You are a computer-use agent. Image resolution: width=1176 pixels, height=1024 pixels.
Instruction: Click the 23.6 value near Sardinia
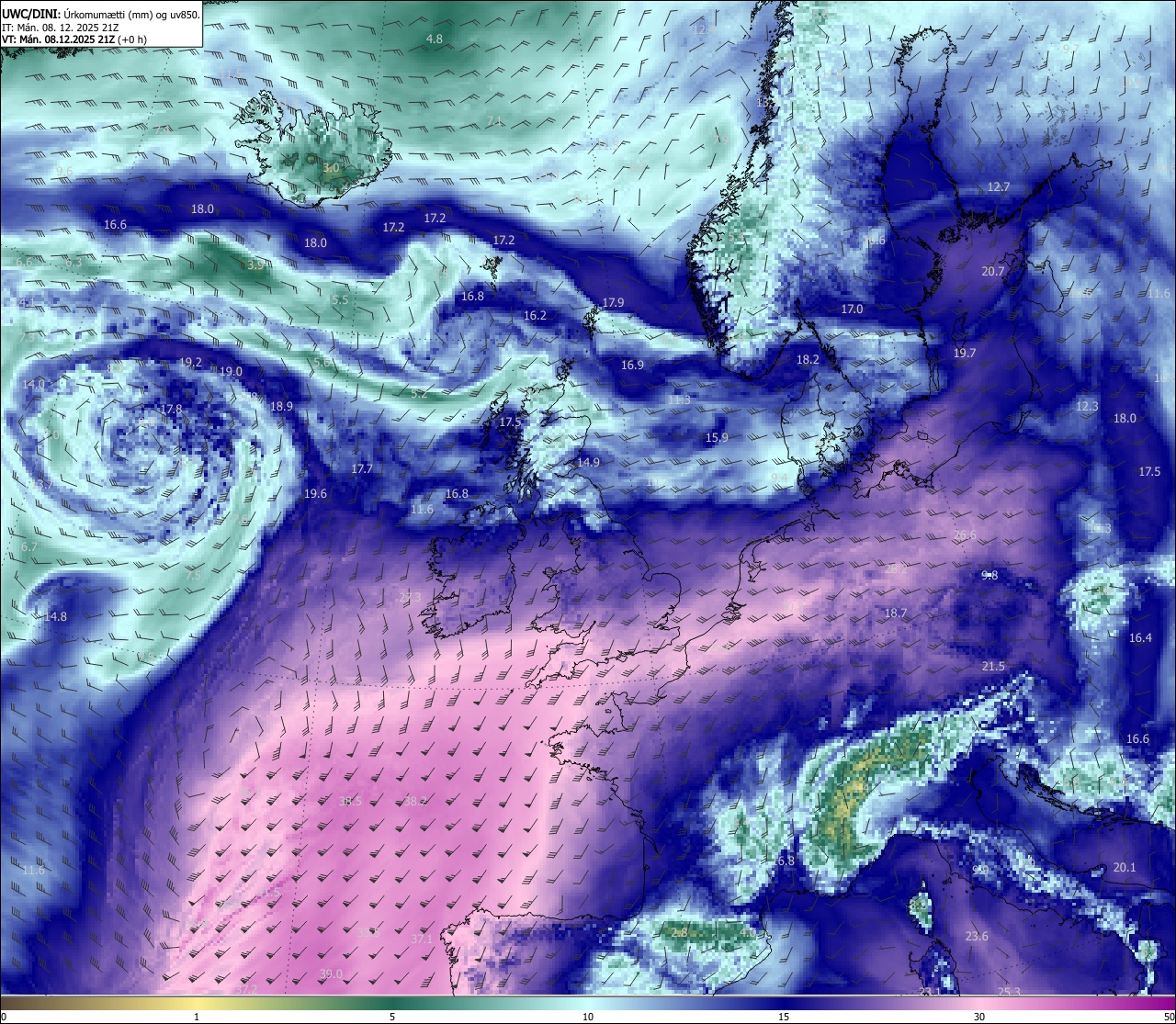click(977, 937)
